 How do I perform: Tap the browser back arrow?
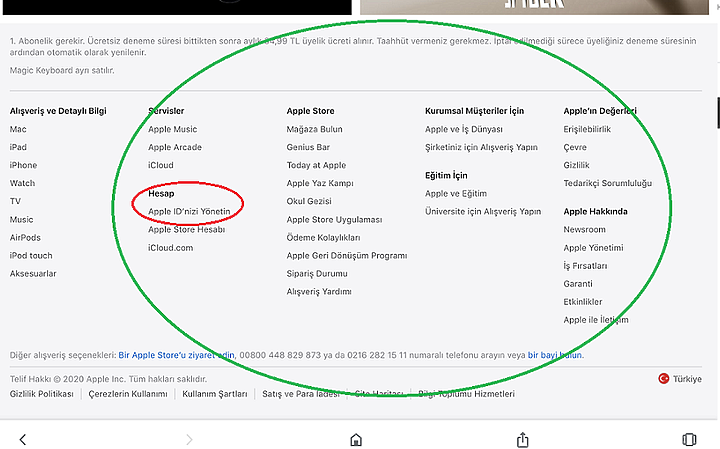[22, 439]
